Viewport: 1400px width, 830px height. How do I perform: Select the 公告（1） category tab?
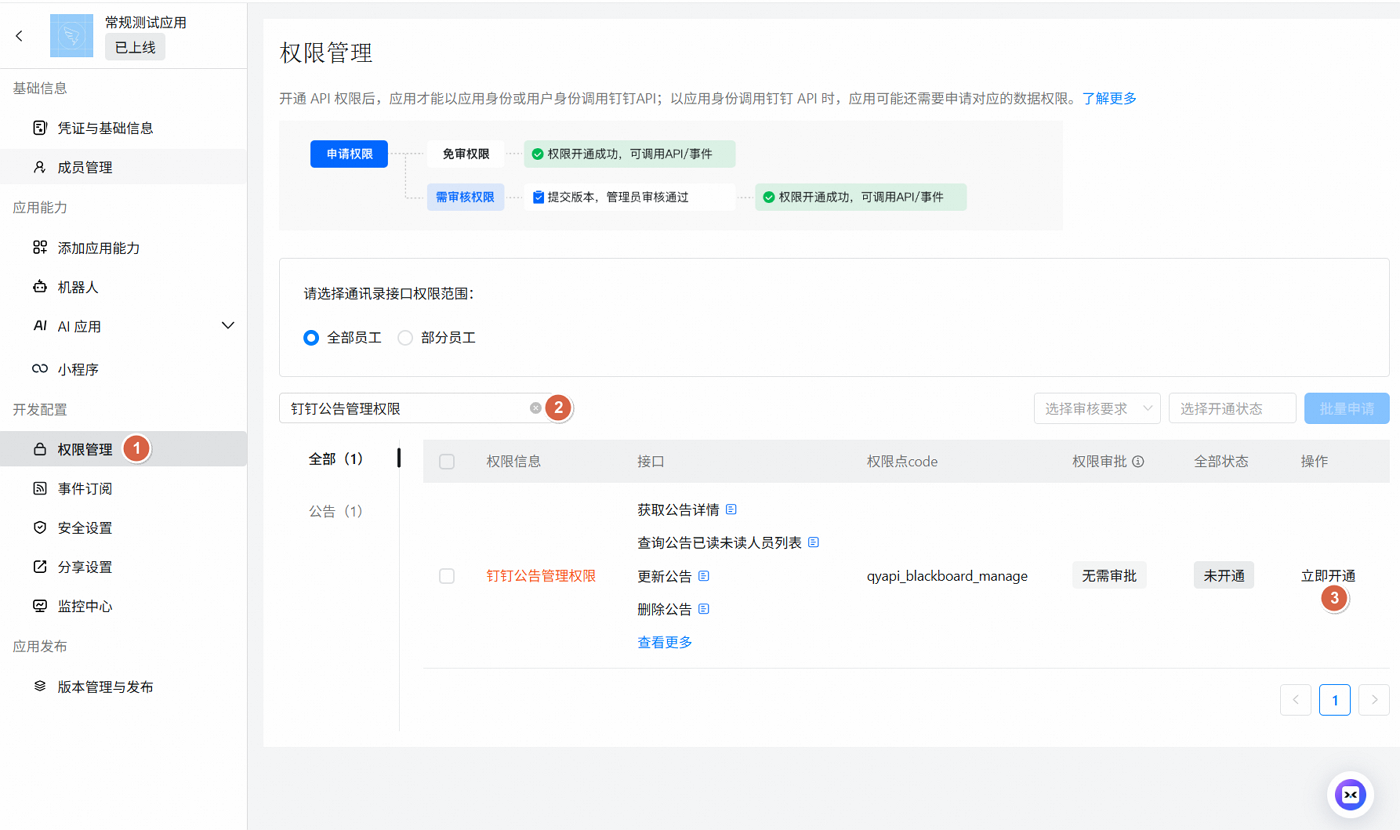[336, 511]
